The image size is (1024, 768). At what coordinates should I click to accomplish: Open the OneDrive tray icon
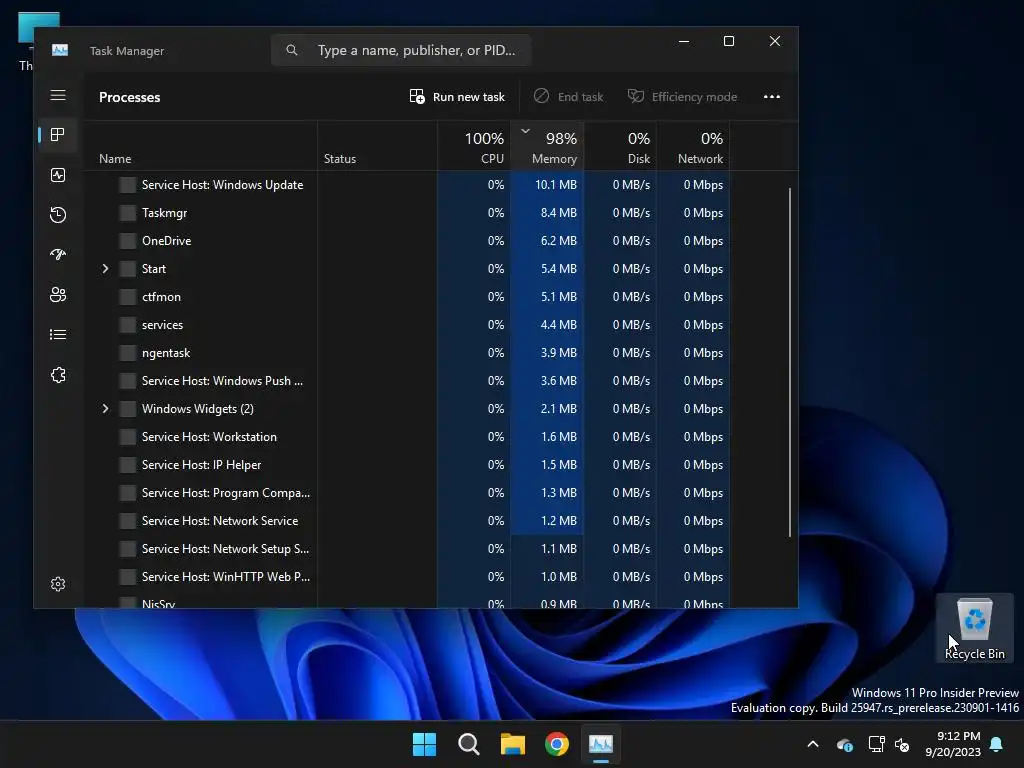844,744
